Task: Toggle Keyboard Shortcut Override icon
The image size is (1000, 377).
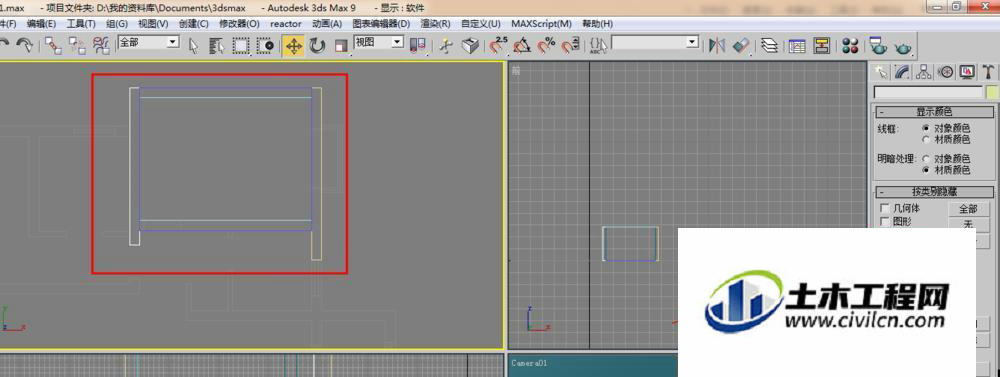Action: coord(471,45)
